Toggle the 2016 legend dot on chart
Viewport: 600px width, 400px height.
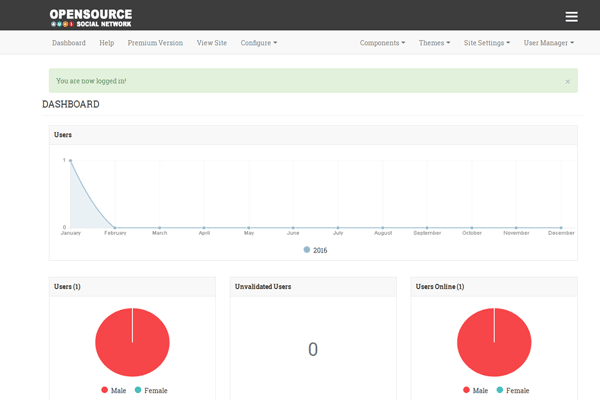307,250
